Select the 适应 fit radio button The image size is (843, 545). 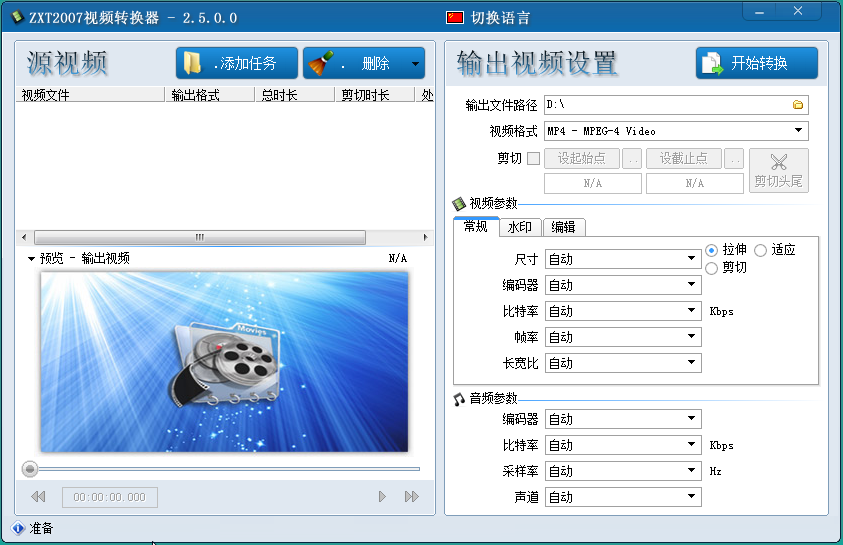coord(760,250)
